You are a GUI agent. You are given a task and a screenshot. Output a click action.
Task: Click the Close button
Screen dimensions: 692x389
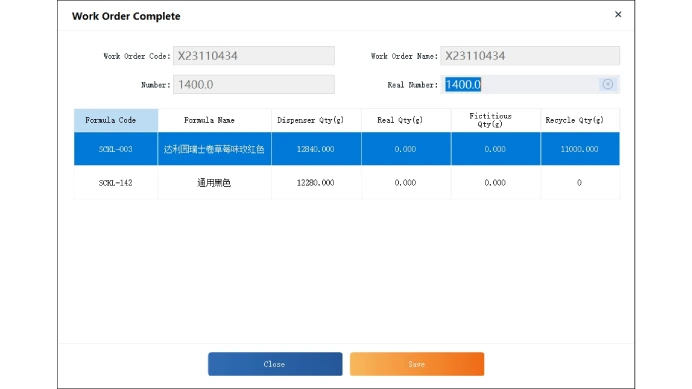pos(275,364)
